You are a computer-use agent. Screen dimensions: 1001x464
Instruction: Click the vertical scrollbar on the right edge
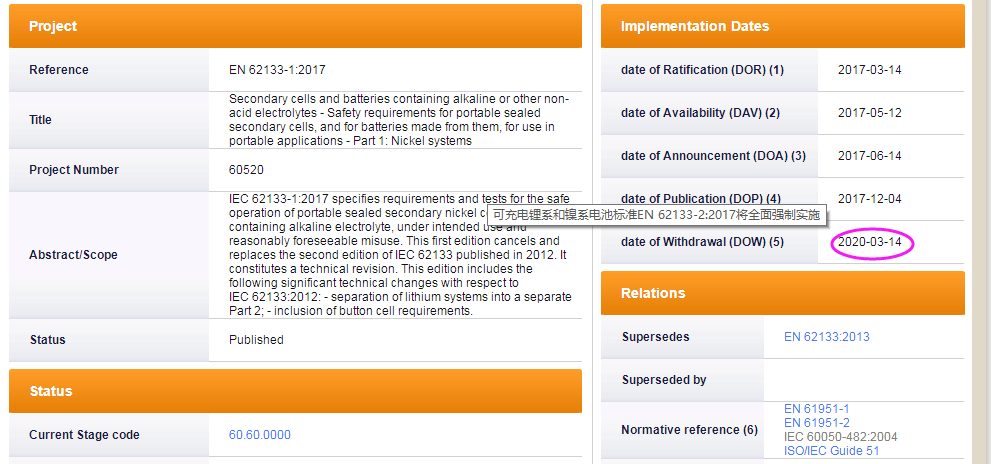coord(981,230)
